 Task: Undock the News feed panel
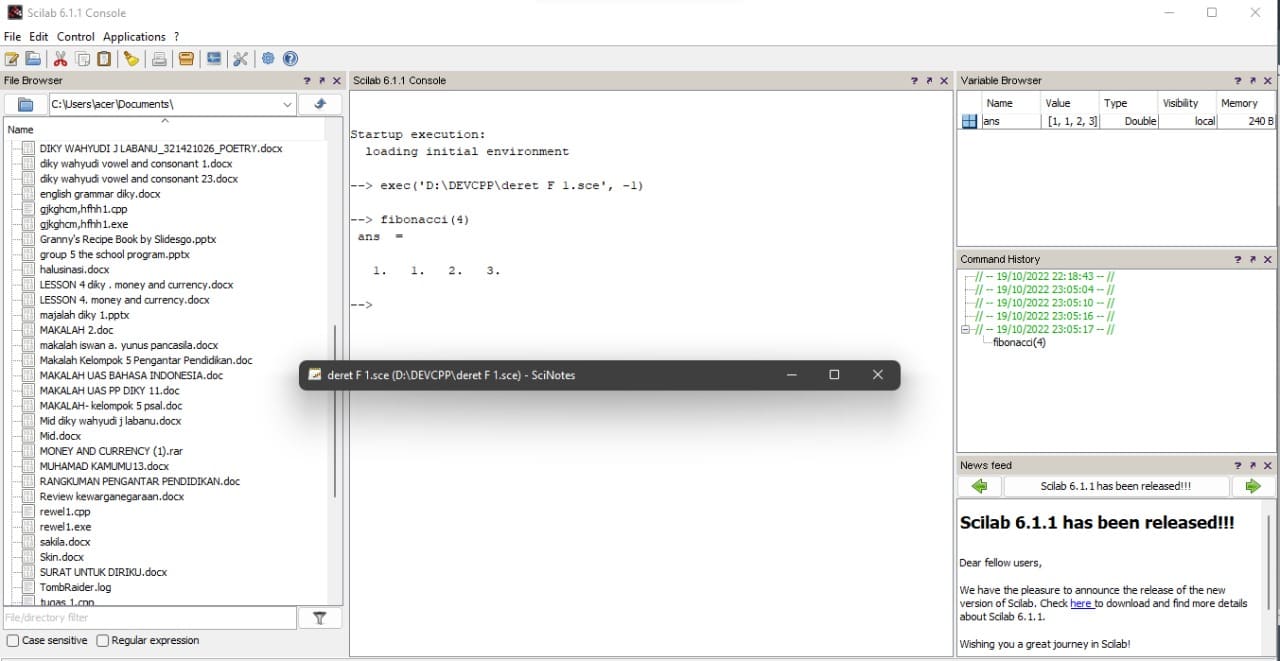1254,466
